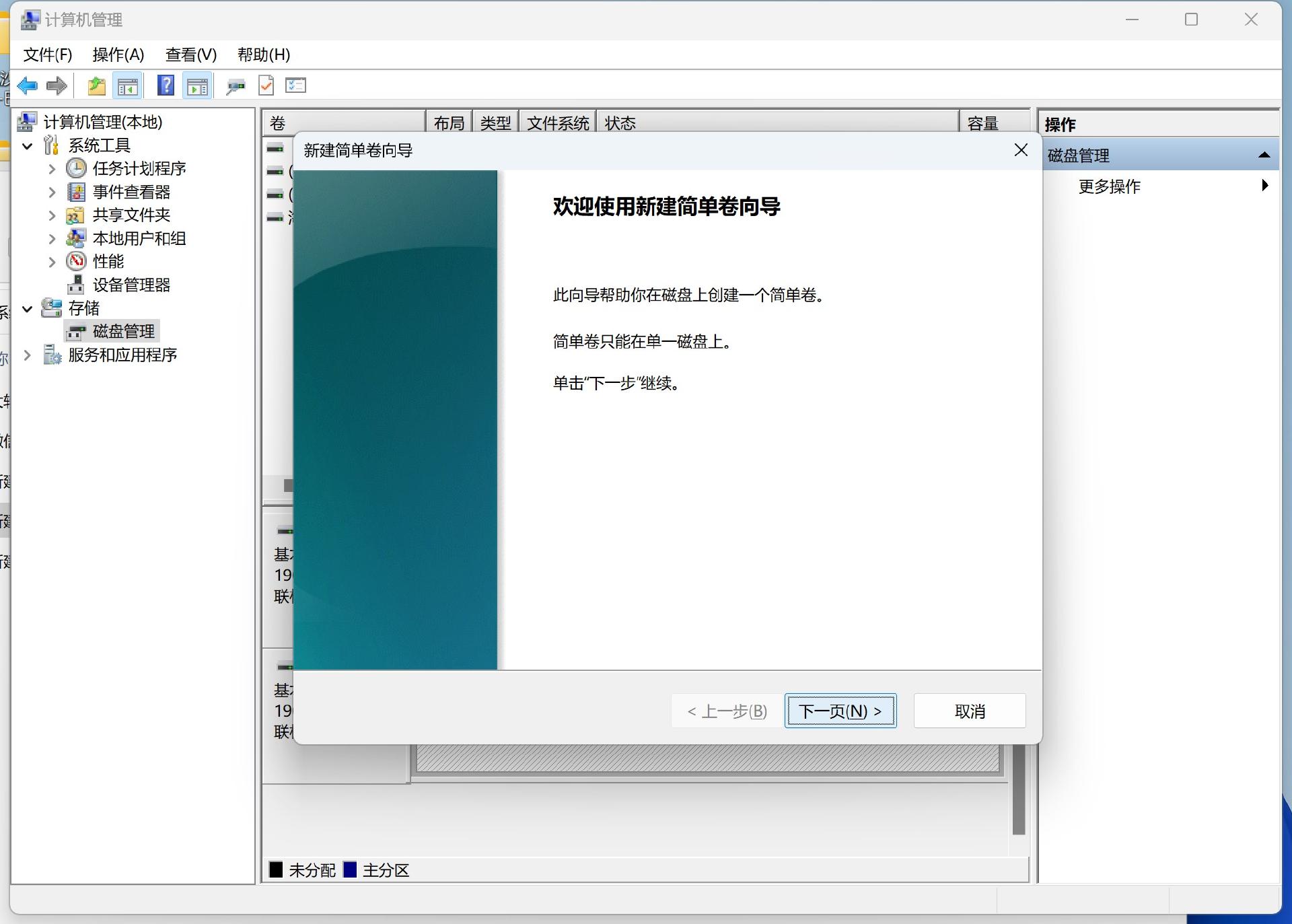Expand the 任务计划程序 tree node

click(x=52, y=168)
